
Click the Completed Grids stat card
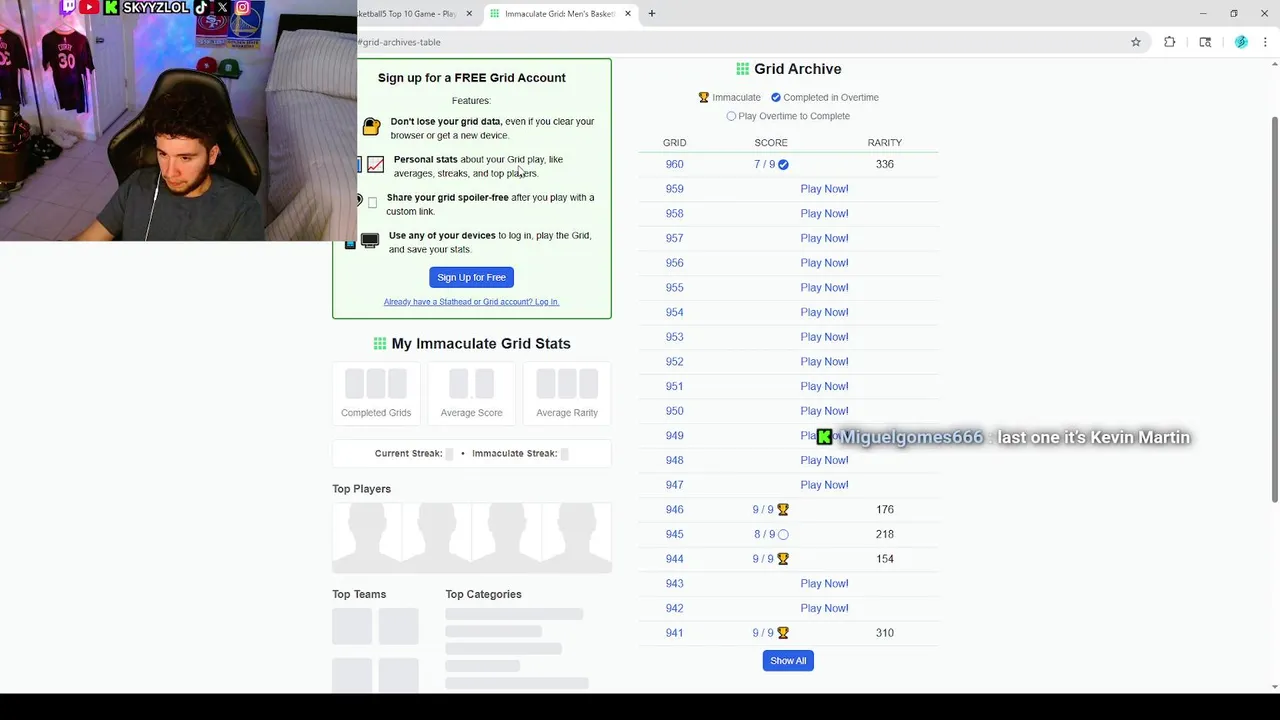coord(376,393)
